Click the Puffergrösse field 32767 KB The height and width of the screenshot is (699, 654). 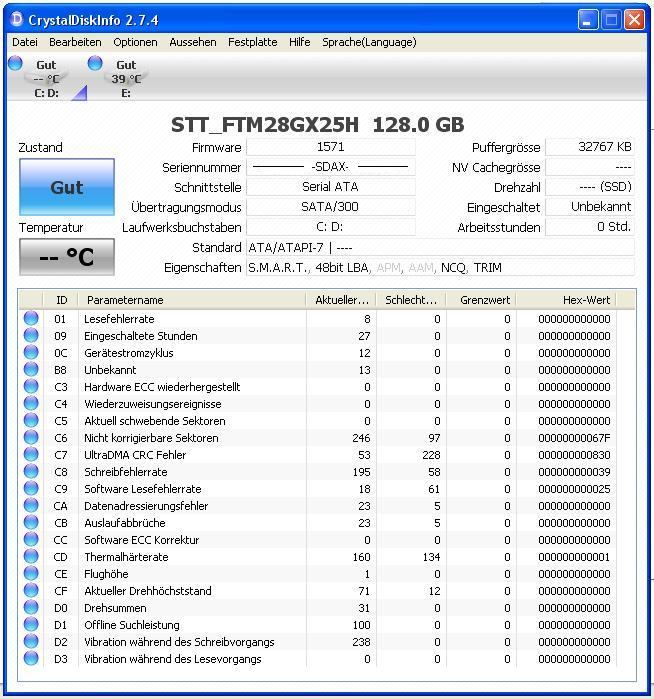tap(590, 147)
